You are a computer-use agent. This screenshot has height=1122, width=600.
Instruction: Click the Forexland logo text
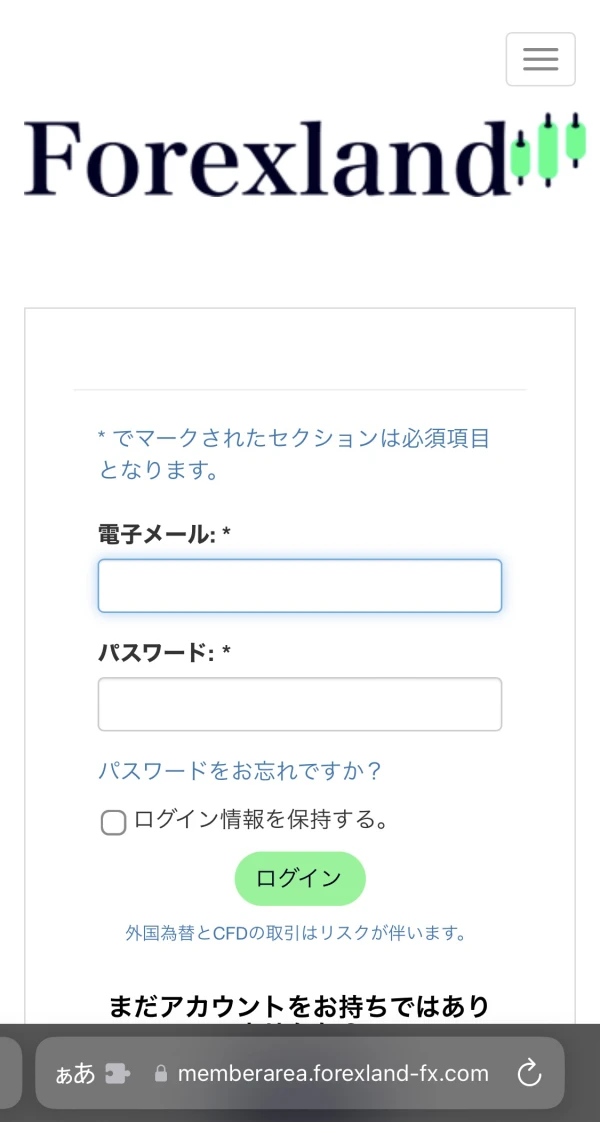(x=264, y=158)
